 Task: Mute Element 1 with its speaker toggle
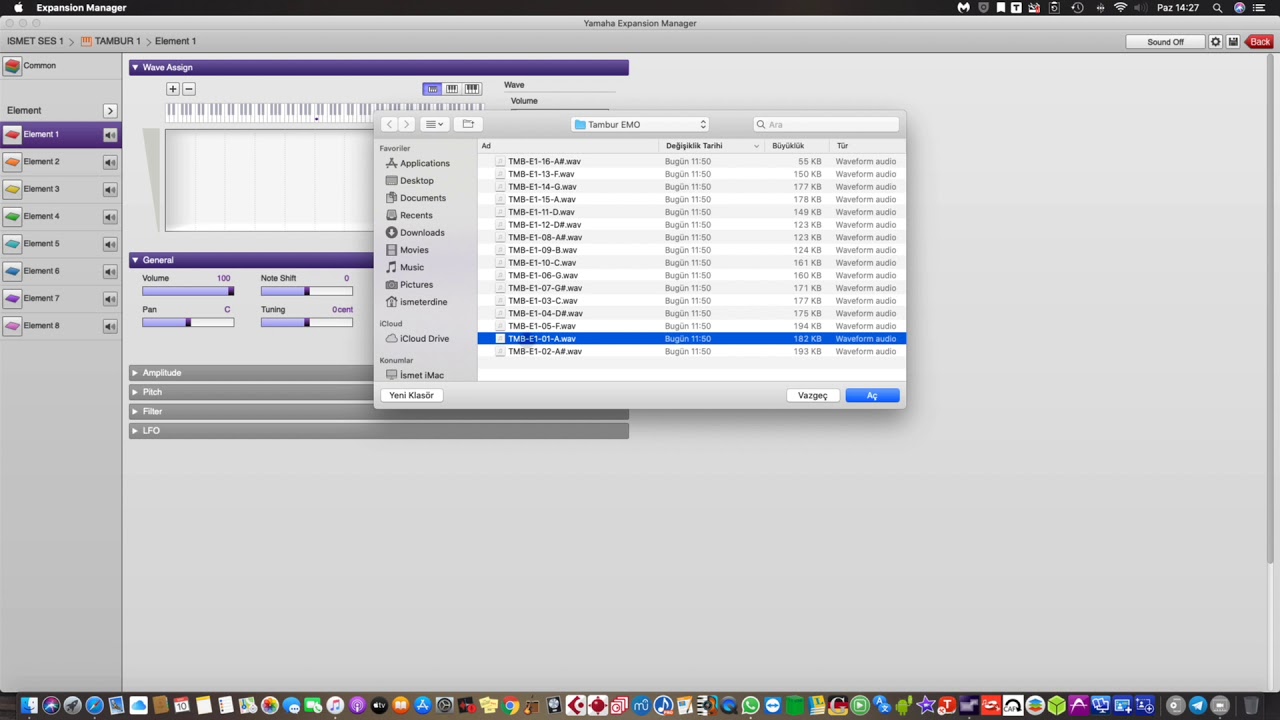pyautogui.click(x=110, y=134)
